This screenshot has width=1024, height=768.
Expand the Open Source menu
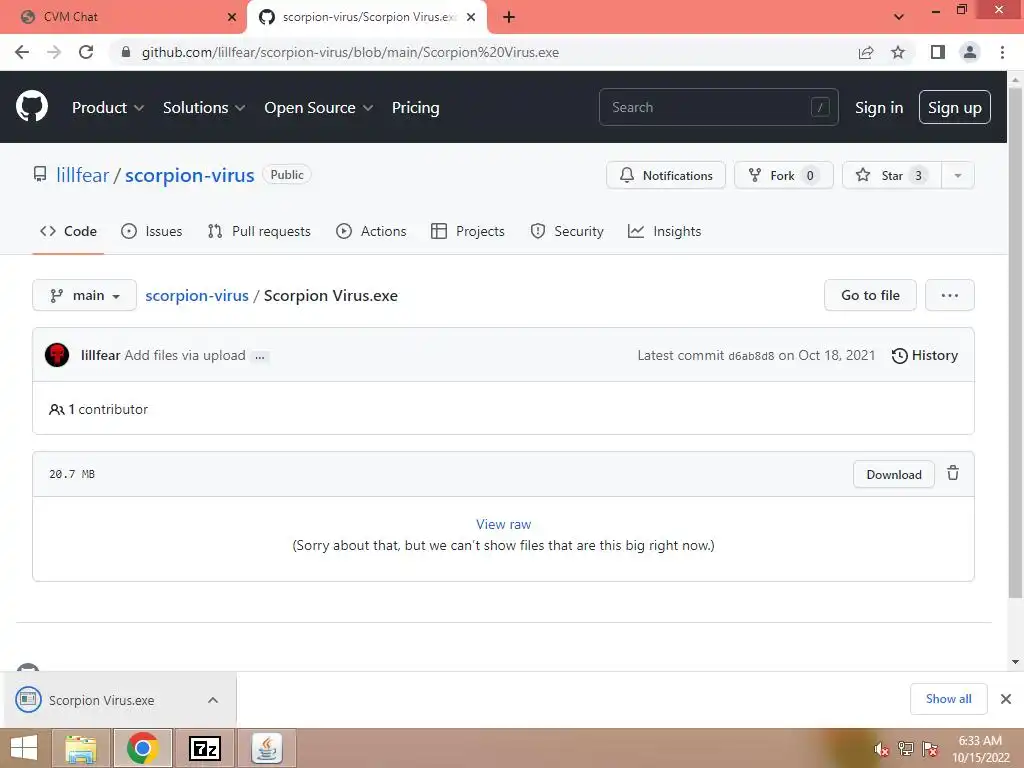coord(319,108)
